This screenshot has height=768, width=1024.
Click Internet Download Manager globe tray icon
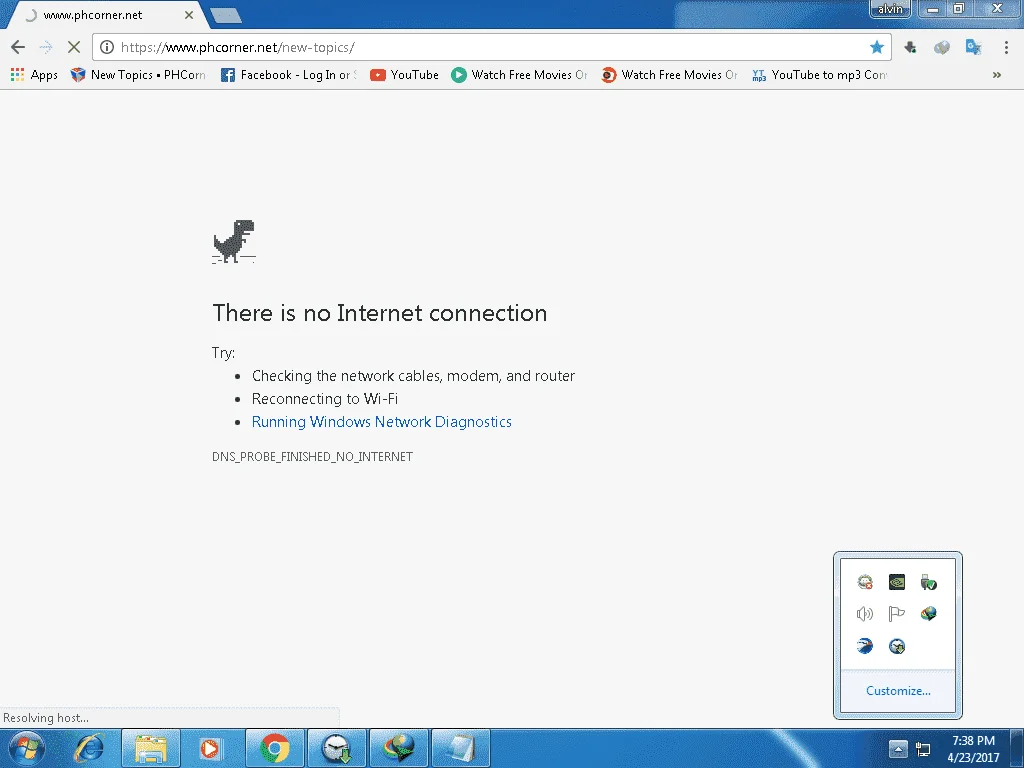tap(928, 613)
